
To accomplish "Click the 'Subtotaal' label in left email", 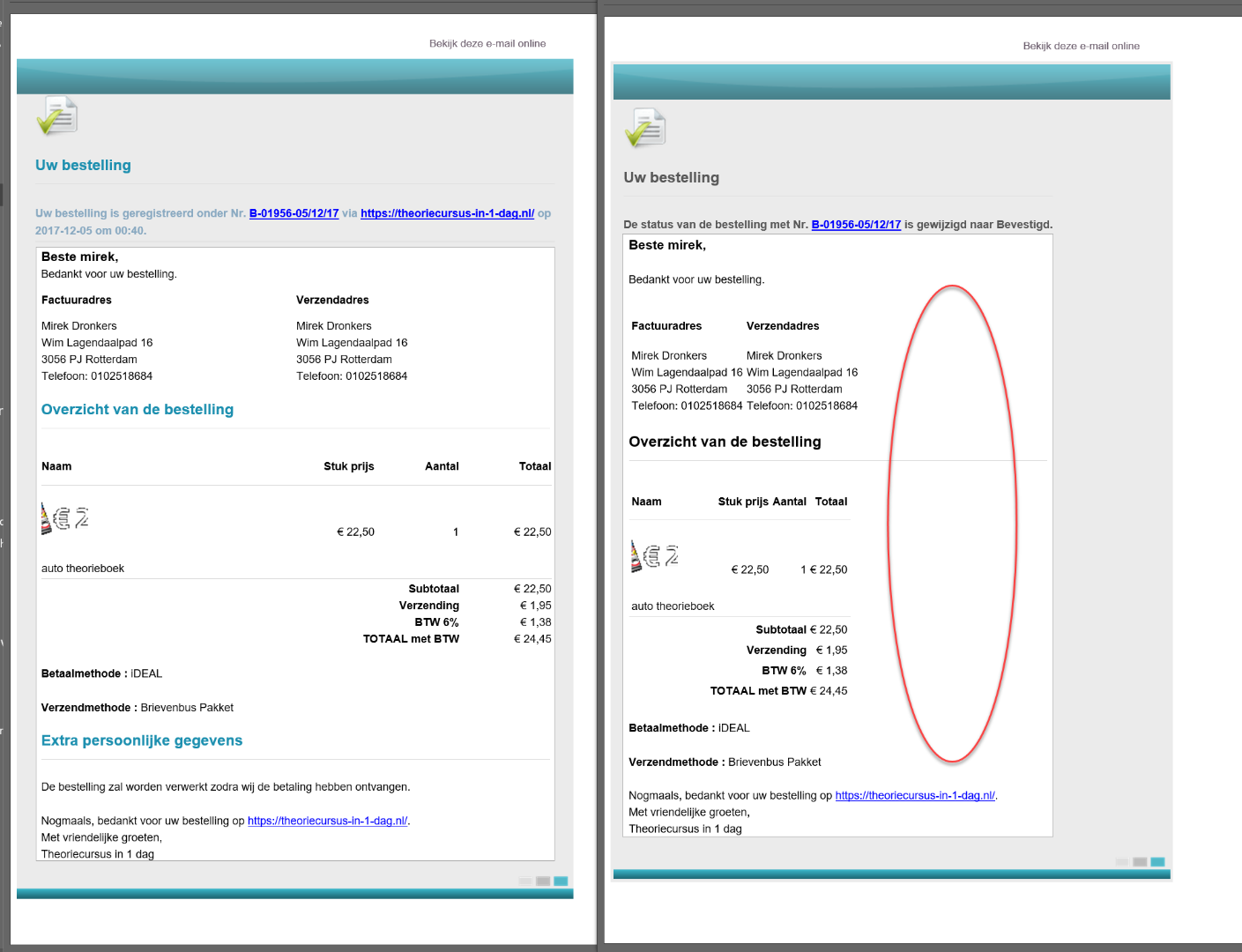I will click(x=434, y=589).
